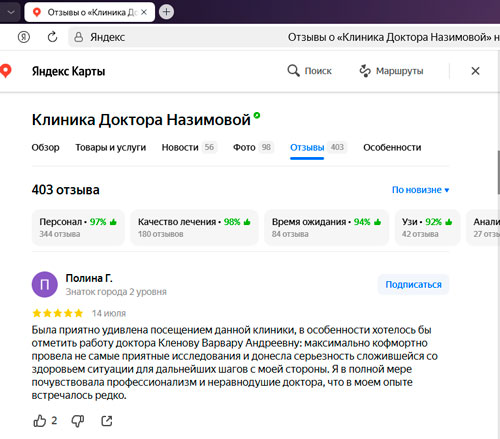Click Знаток города 2 уровня label

pyautogui.click(x=116, y=292)
